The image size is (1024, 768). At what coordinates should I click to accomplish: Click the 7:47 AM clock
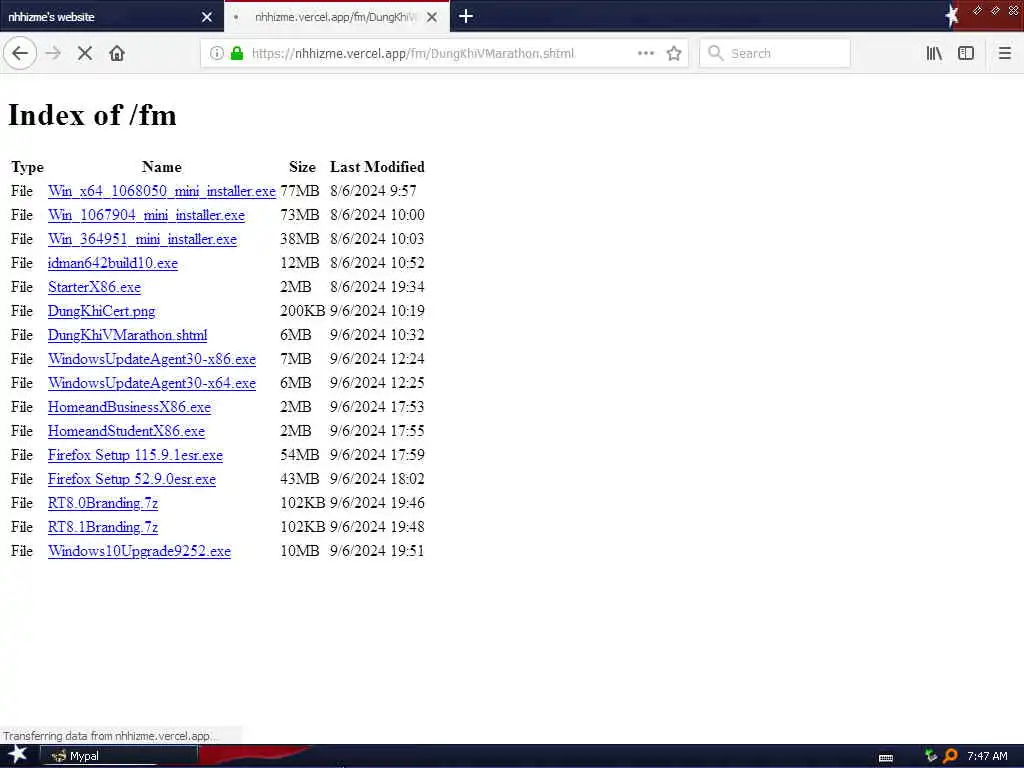pos(987,756)
